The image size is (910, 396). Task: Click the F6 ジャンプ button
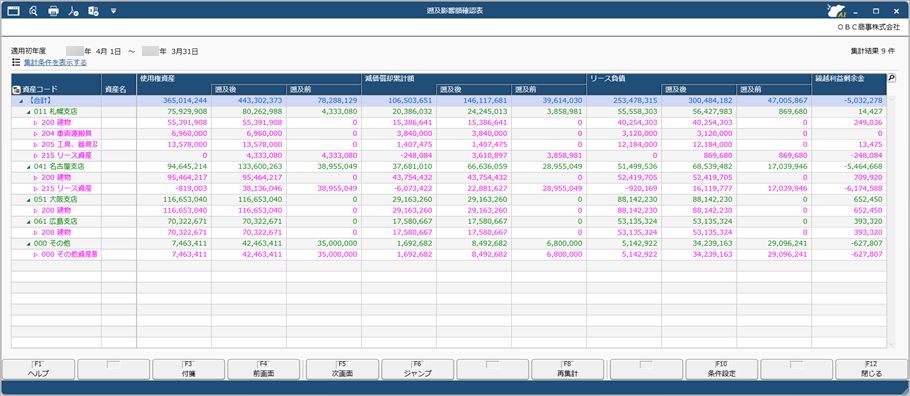(x=417, y=369)
